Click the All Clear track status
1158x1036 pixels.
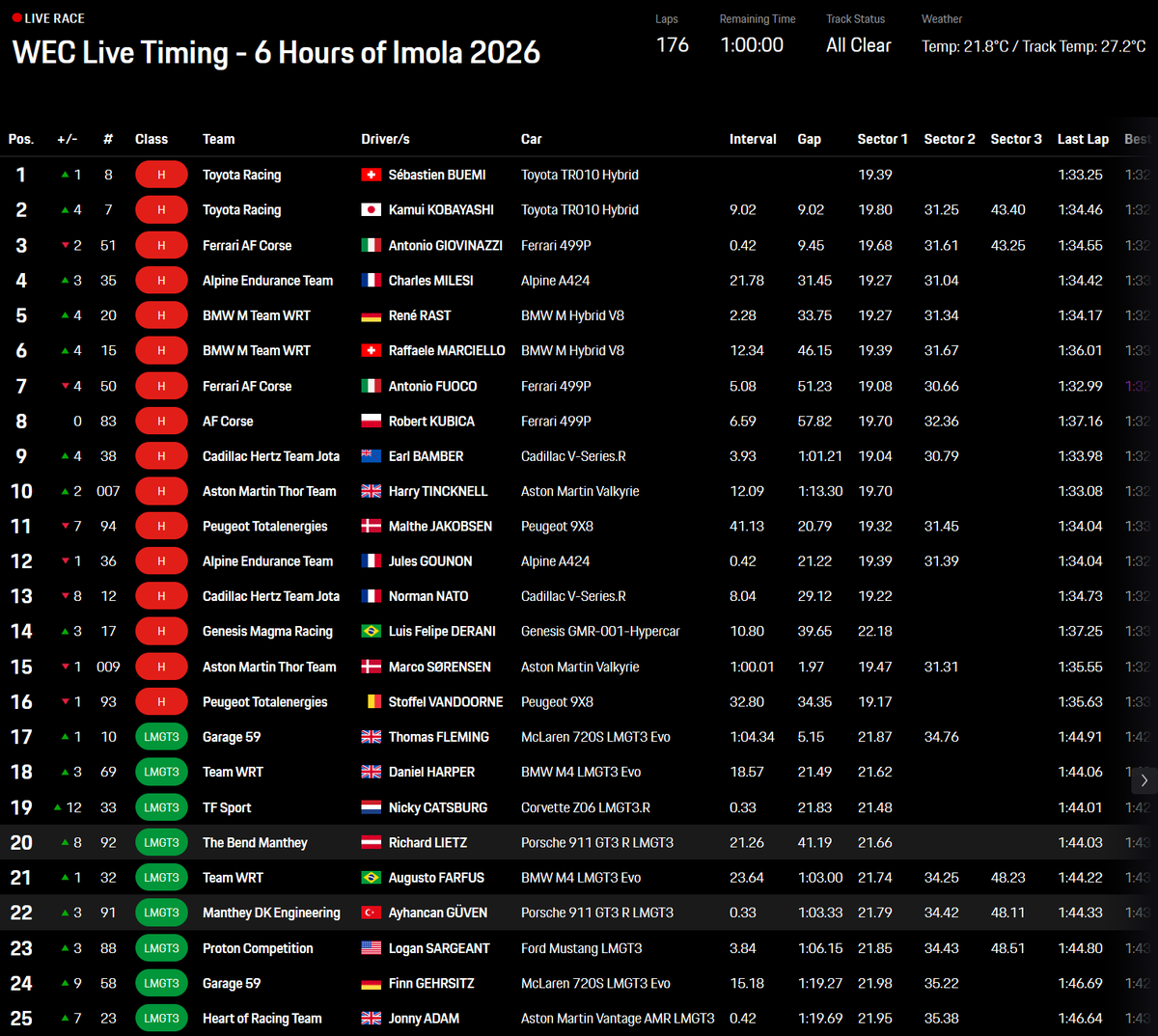[858, 45]
